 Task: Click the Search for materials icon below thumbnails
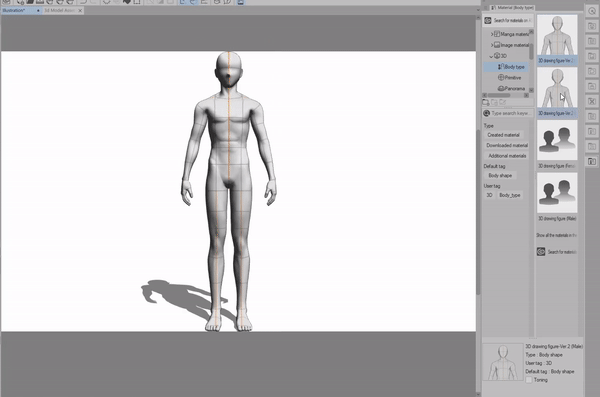pyautogui.click(x=541, y=252)
